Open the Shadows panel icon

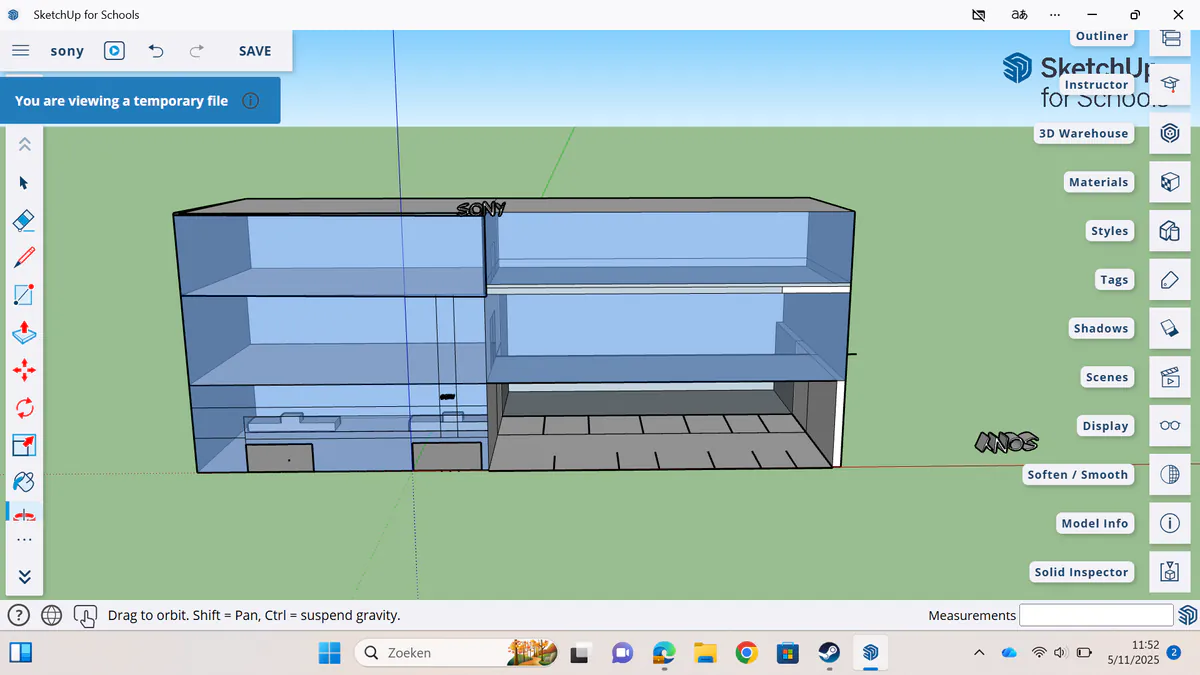[1170, 328]
